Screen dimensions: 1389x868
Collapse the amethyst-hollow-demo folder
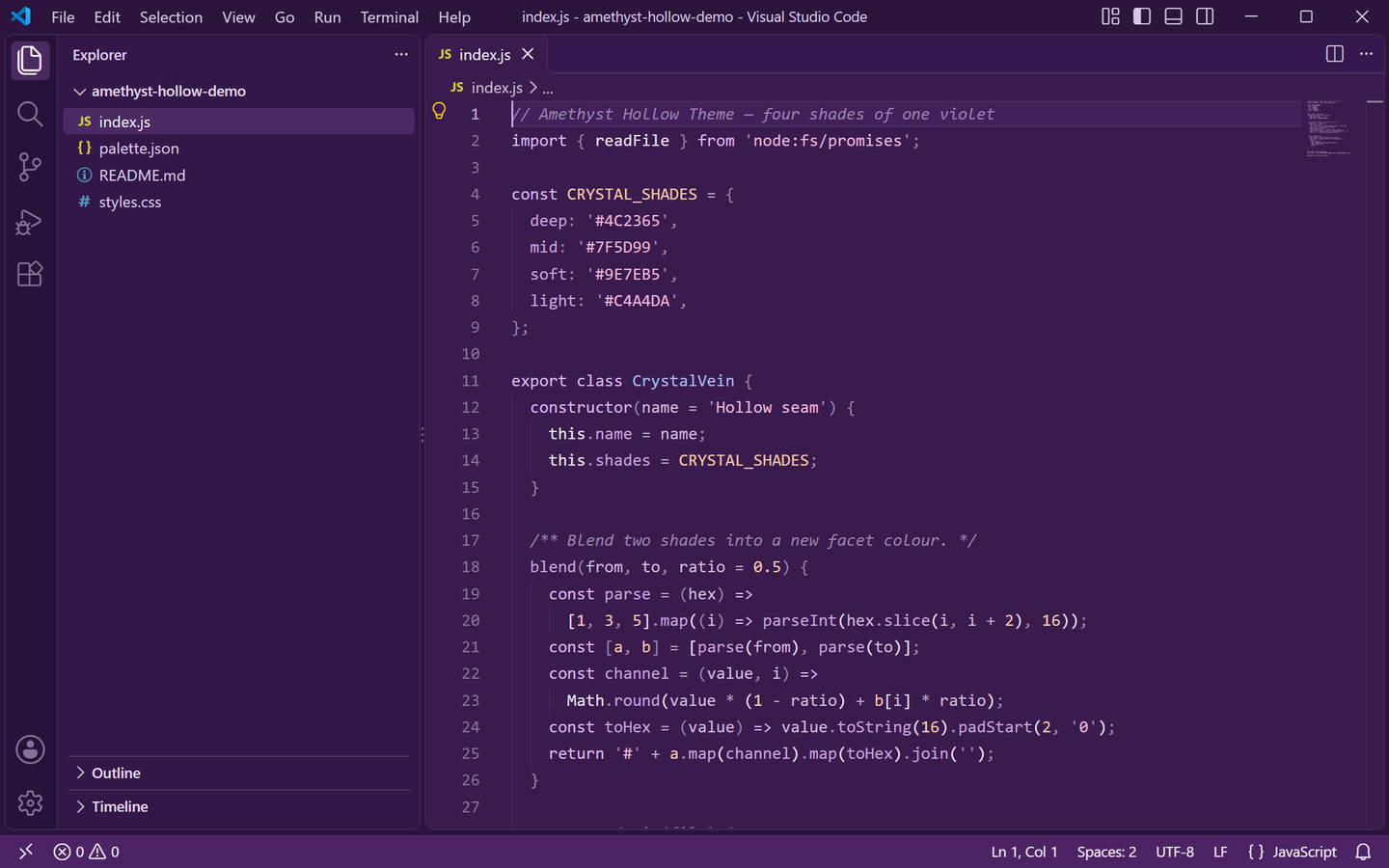pyautogui.click(x=238, y=91)
